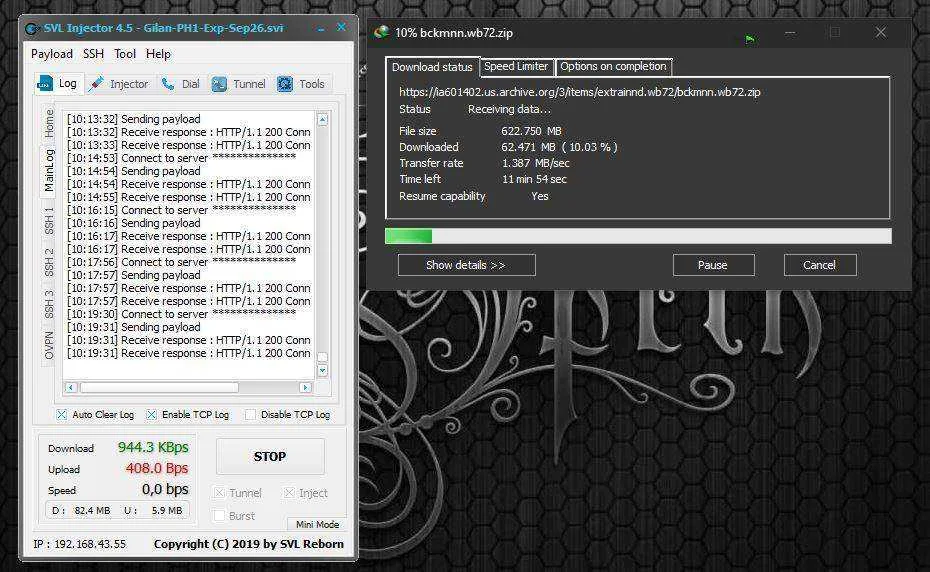930x572 pixels.
Task: Open the Options on completion tab
Action: tap(613, 66)
